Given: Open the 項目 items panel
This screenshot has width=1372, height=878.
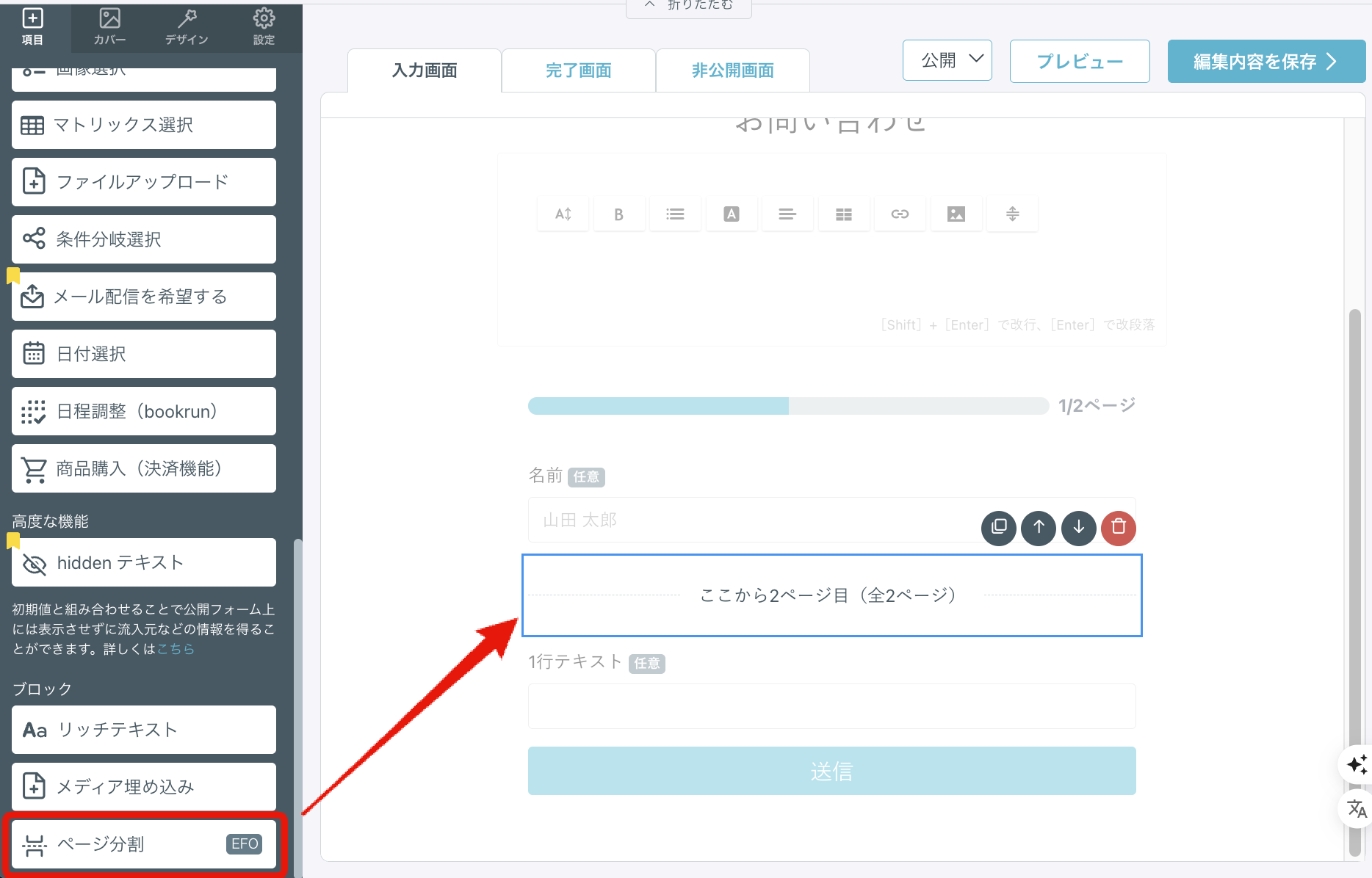Looking at the screenshot, I should click(x=32, y=27).
